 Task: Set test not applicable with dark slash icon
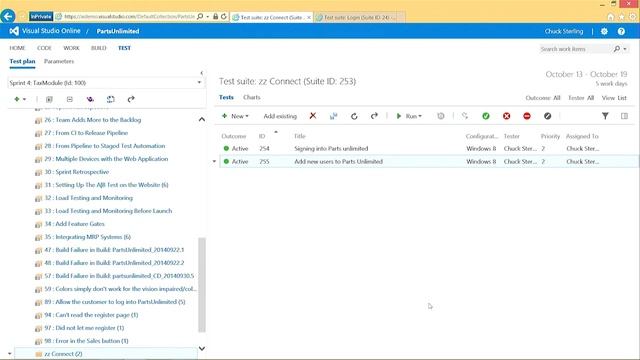[547, 116]
